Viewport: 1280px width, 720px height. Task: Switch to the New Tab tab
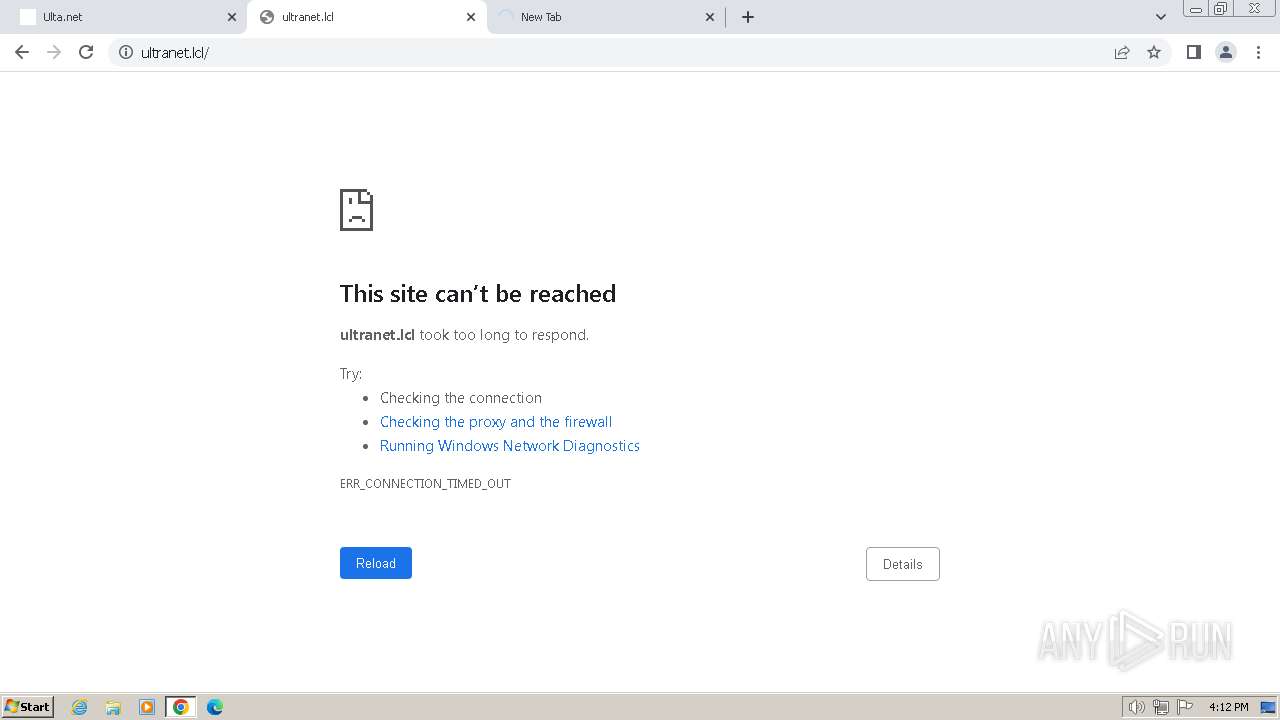pyautogui.click(x=606, y=17)
